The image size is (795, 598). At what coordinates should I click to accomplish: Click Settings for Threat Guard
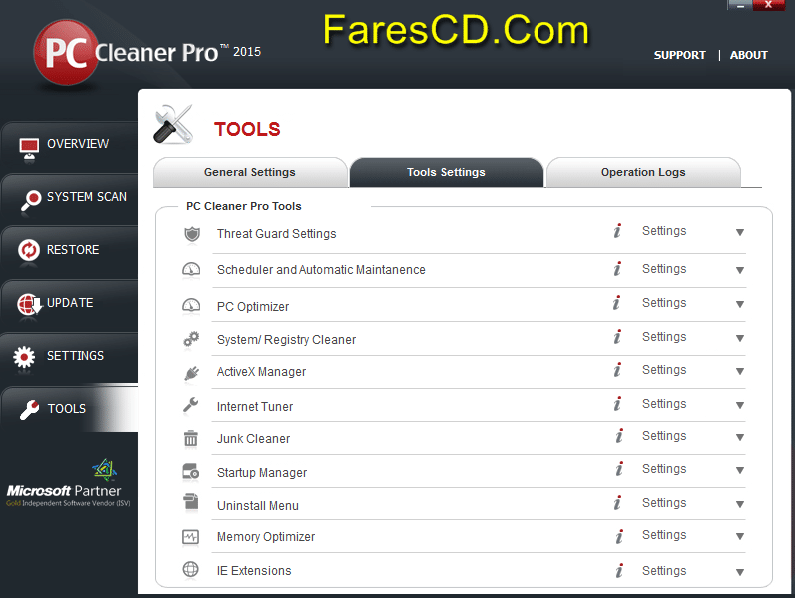click(x=664, y=231)
